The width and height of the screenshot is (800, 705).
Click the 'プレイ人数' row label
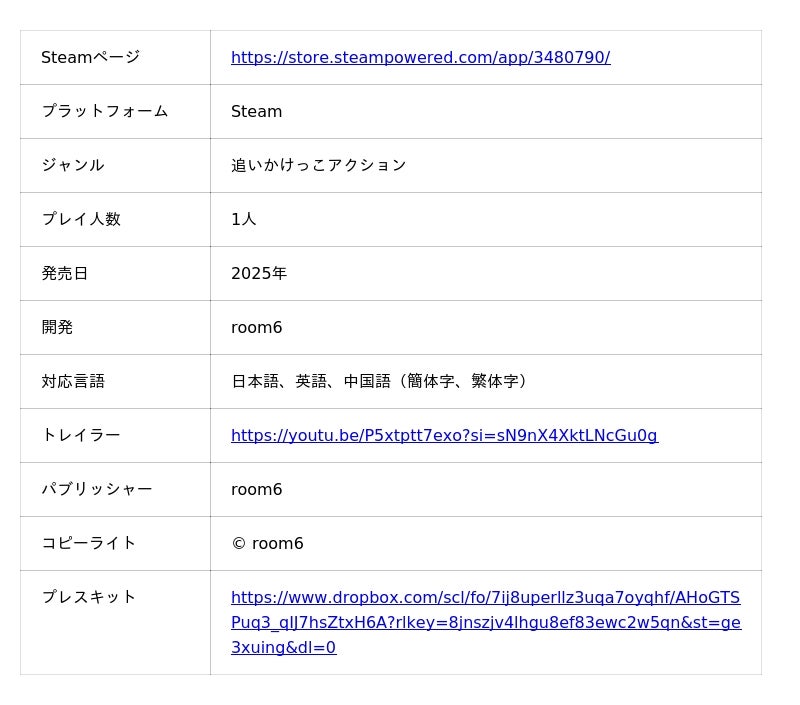[x=80, y=220]
